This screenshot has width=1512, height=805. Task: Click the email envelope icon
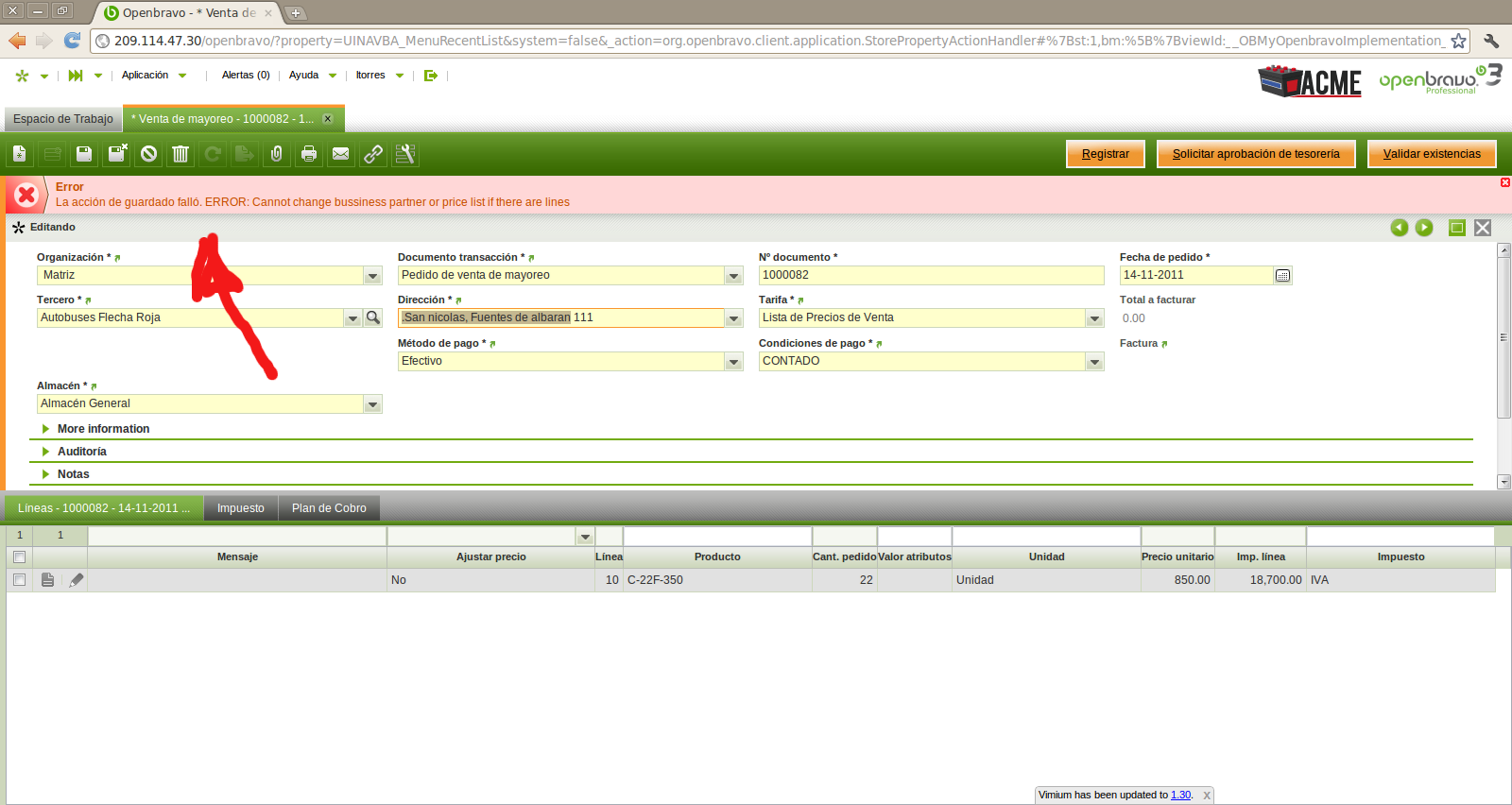point(341,154)
